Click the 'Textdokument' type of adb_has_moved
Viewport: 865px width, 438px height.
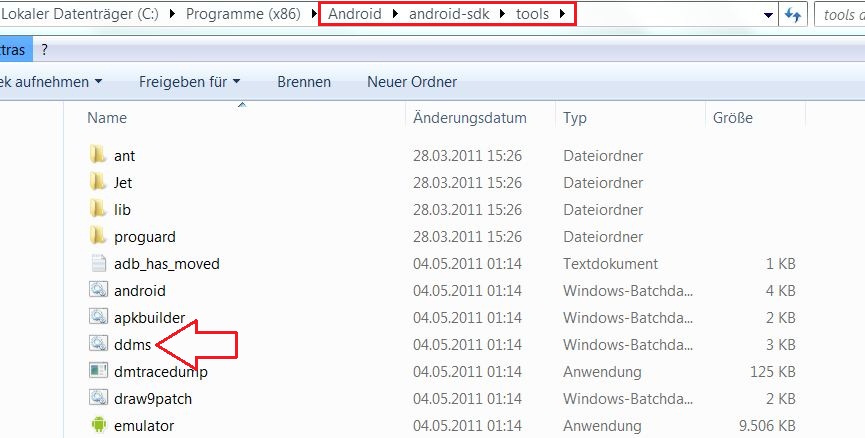click(610, 264)
